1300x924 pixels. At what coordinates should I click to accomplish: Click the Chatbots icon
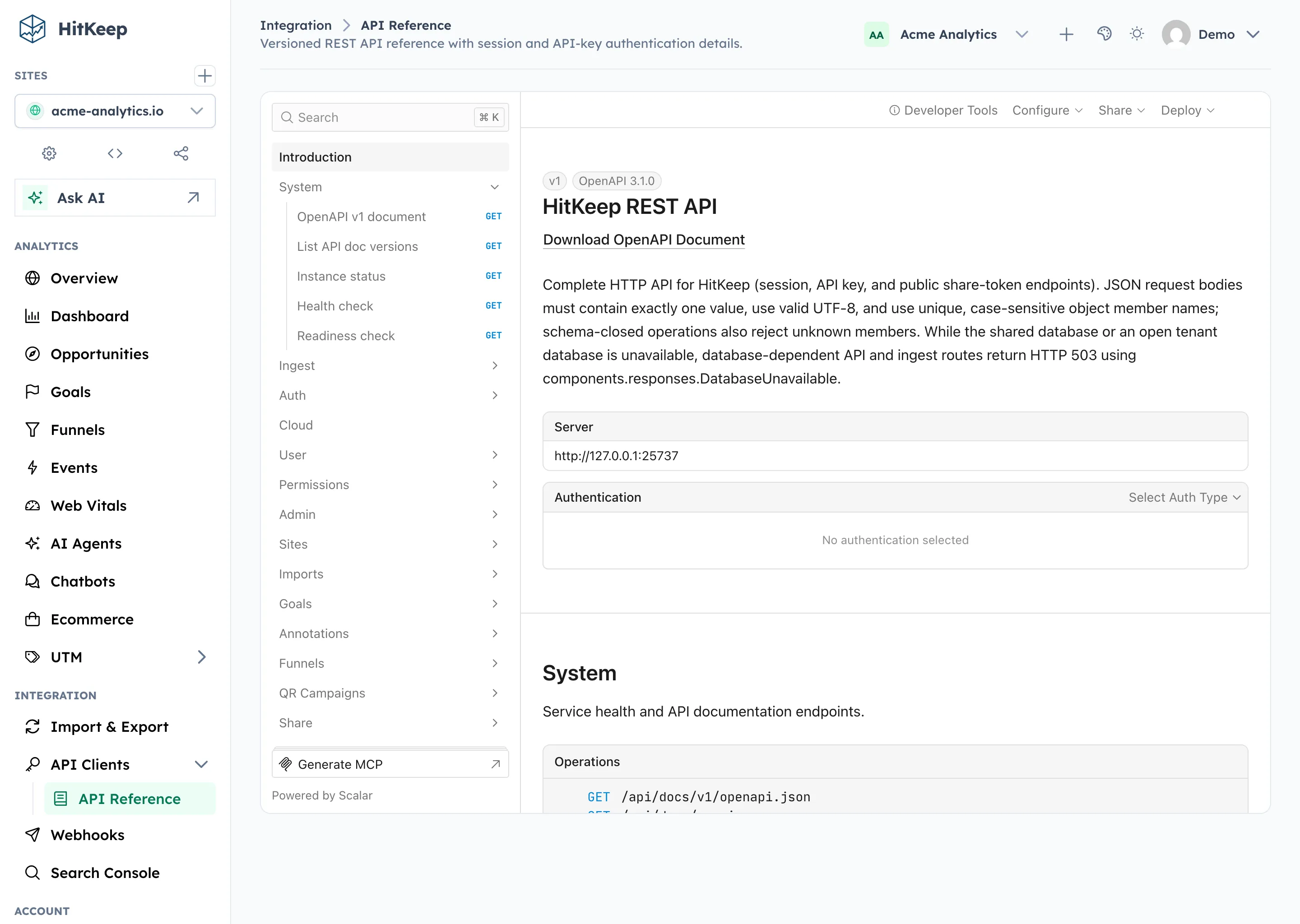click(32, 582)
